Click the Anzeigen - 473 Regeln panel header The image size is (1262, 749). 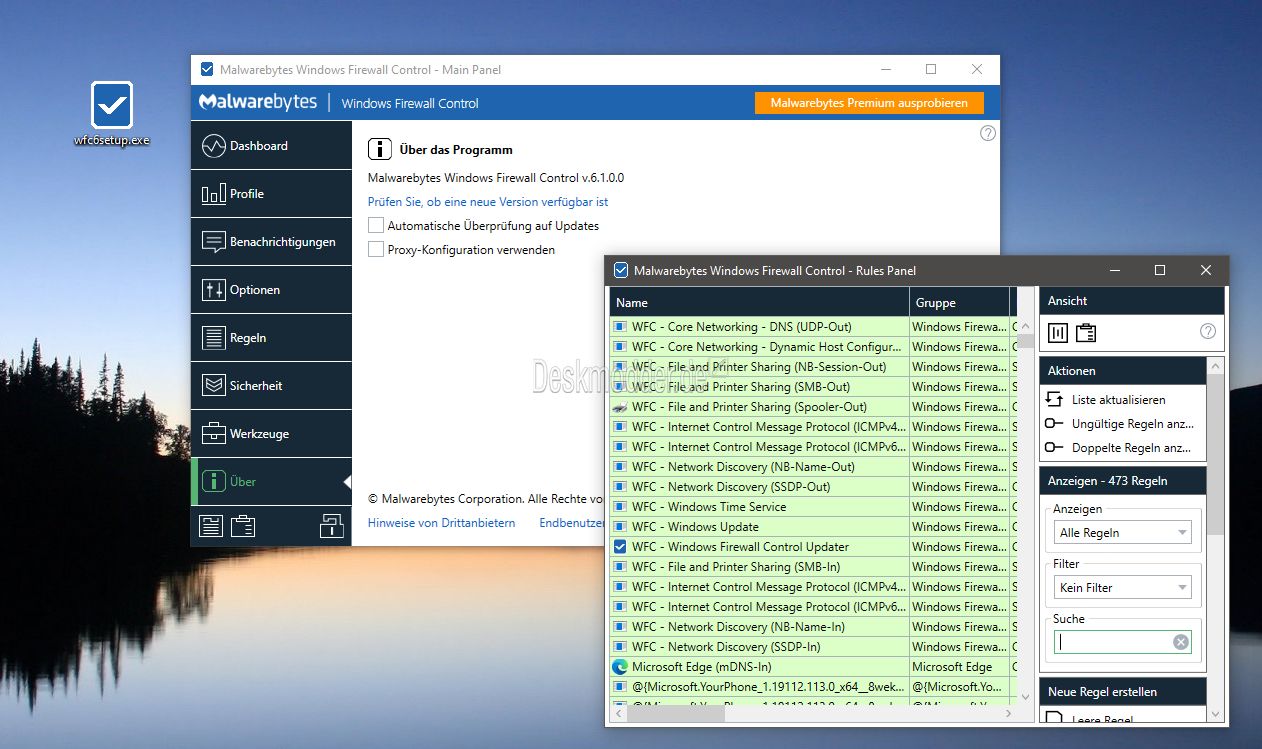1123,481
